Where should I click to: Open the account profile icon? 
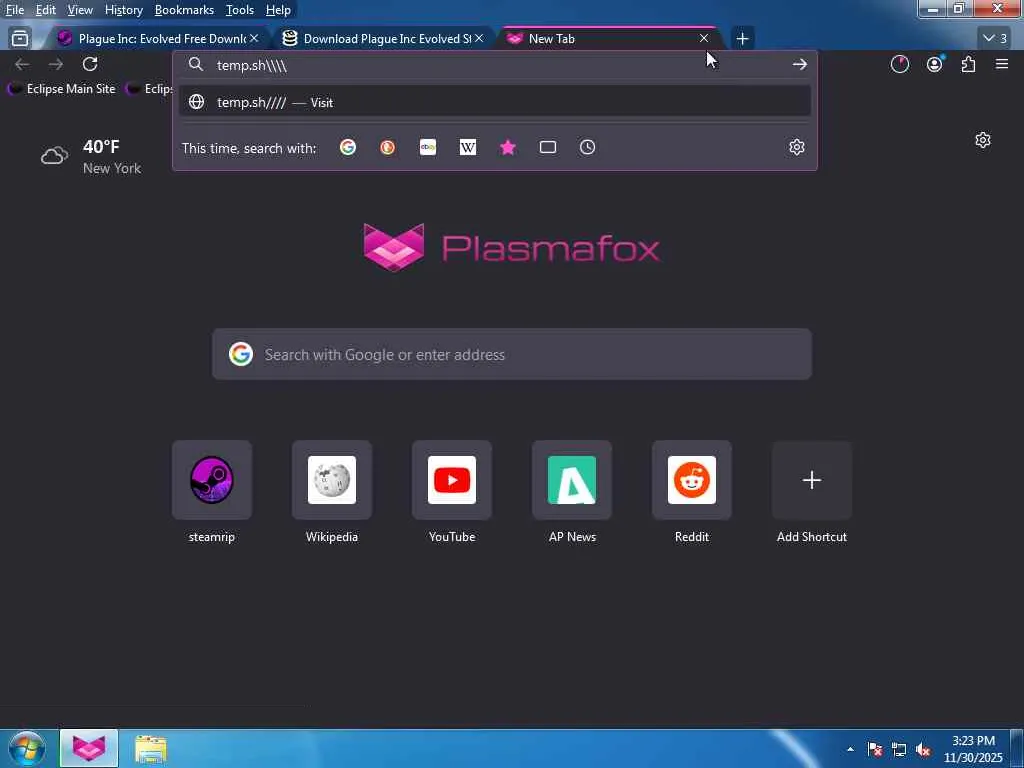tap(935, 64)
